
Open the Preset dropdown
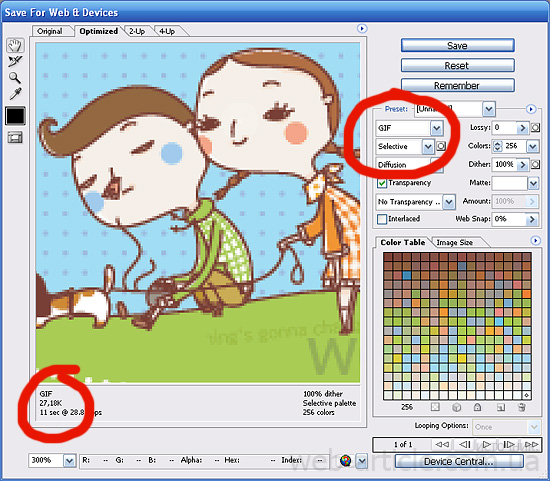488,109
